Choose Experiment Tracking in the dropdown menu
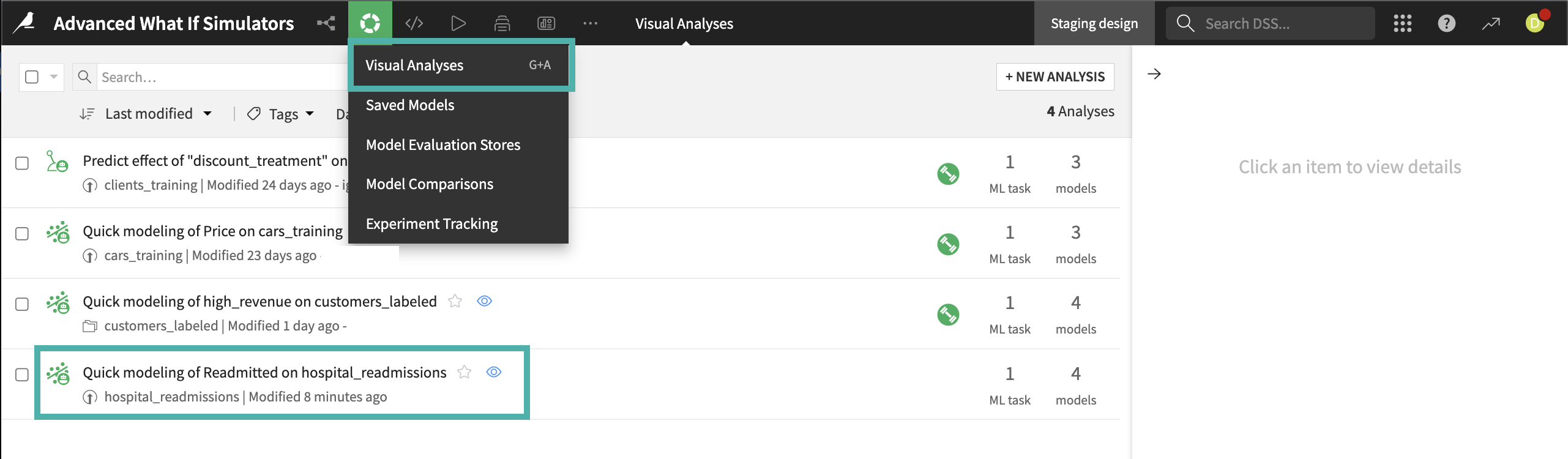 click(x=431, y=223)
